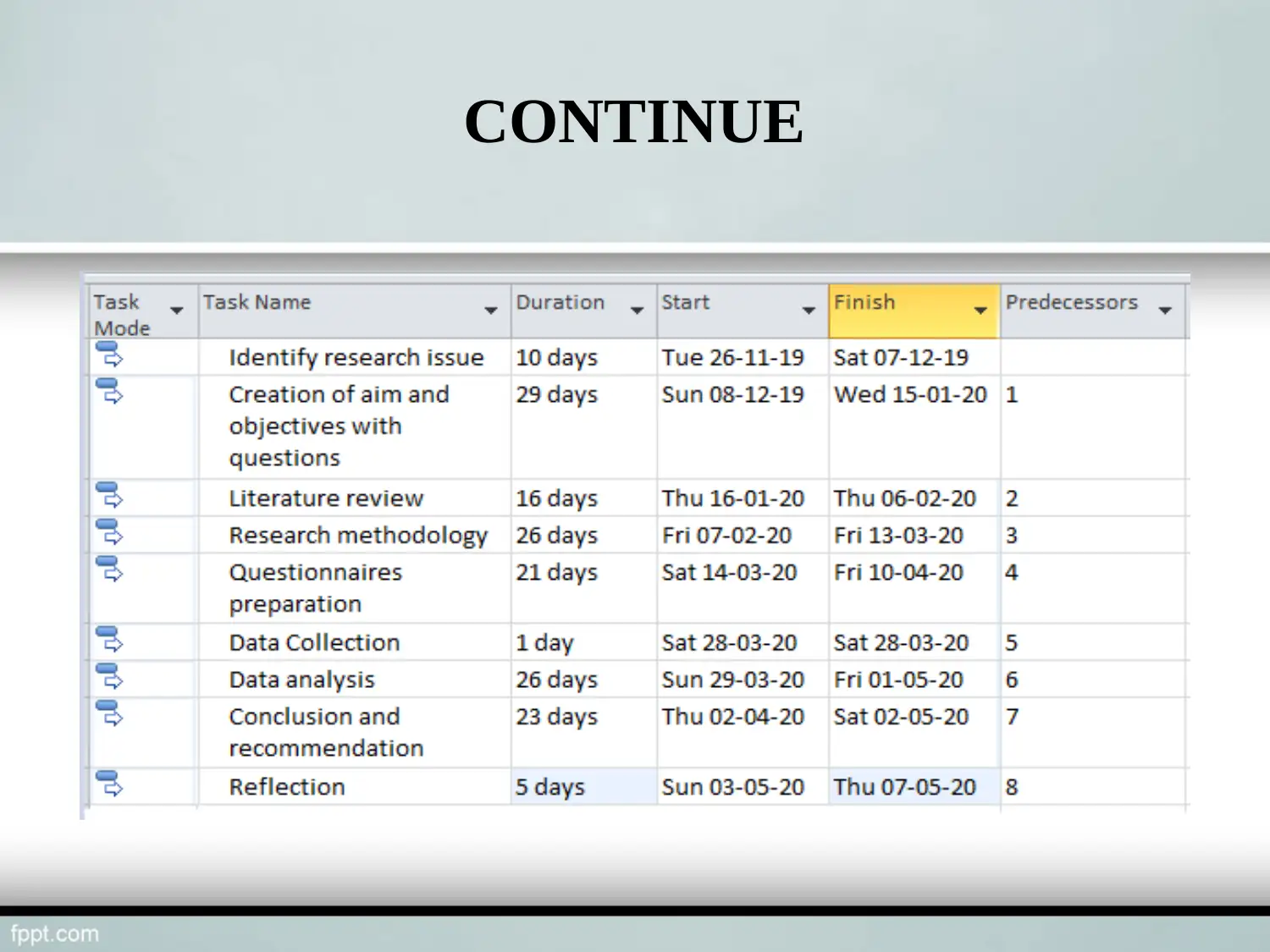
Task: Open the Duration column filter dropdown
Action: pos(638,311)
